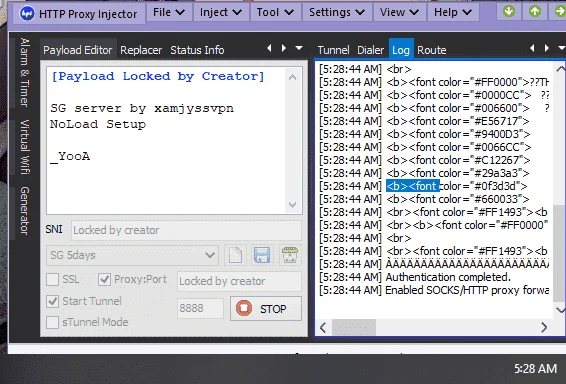Open tab list dropdown arrow in Payload panel
566x384 pixels.
[x=299, y=48]
